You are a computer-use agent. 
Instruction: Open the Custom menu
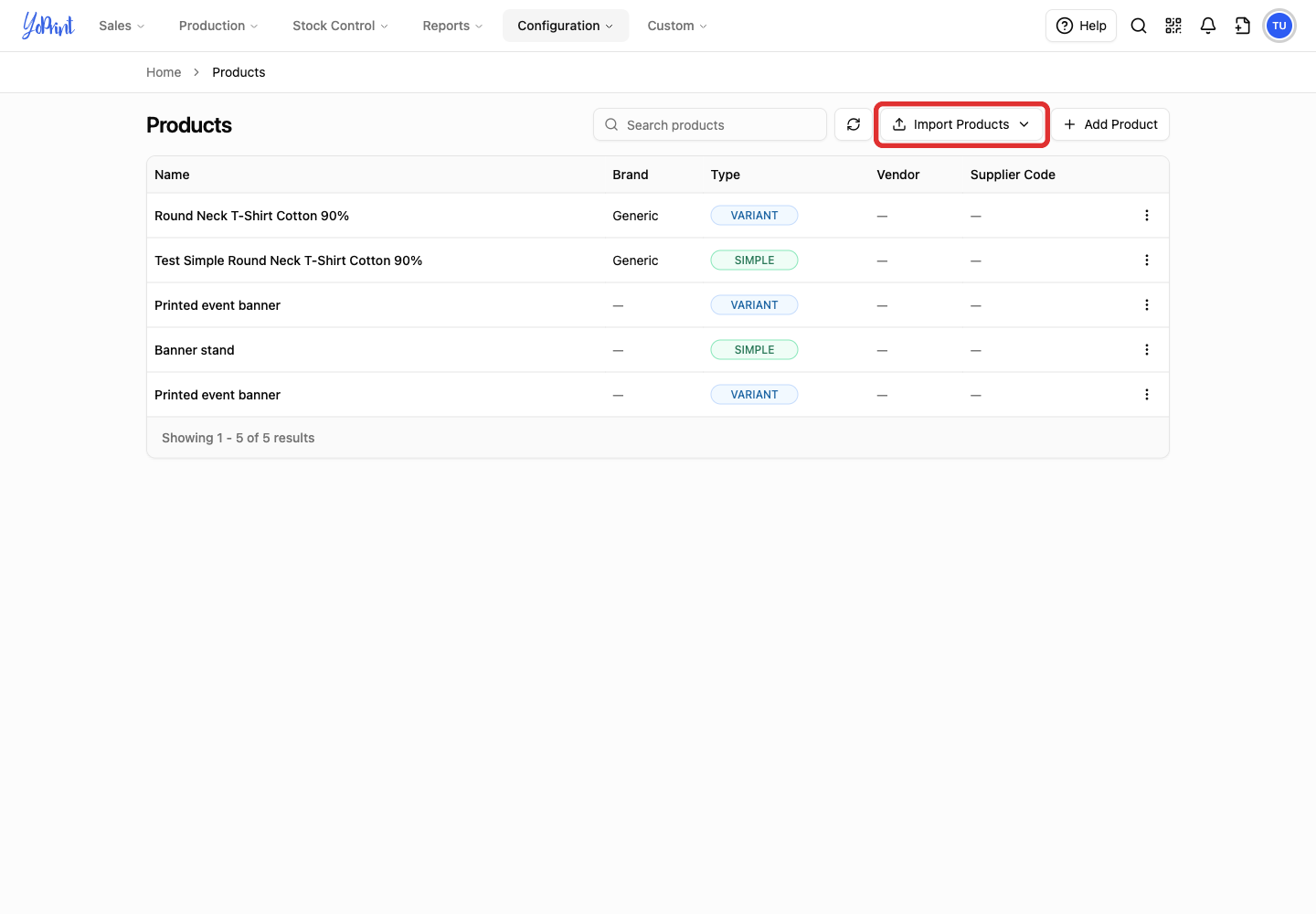point(677,26)
